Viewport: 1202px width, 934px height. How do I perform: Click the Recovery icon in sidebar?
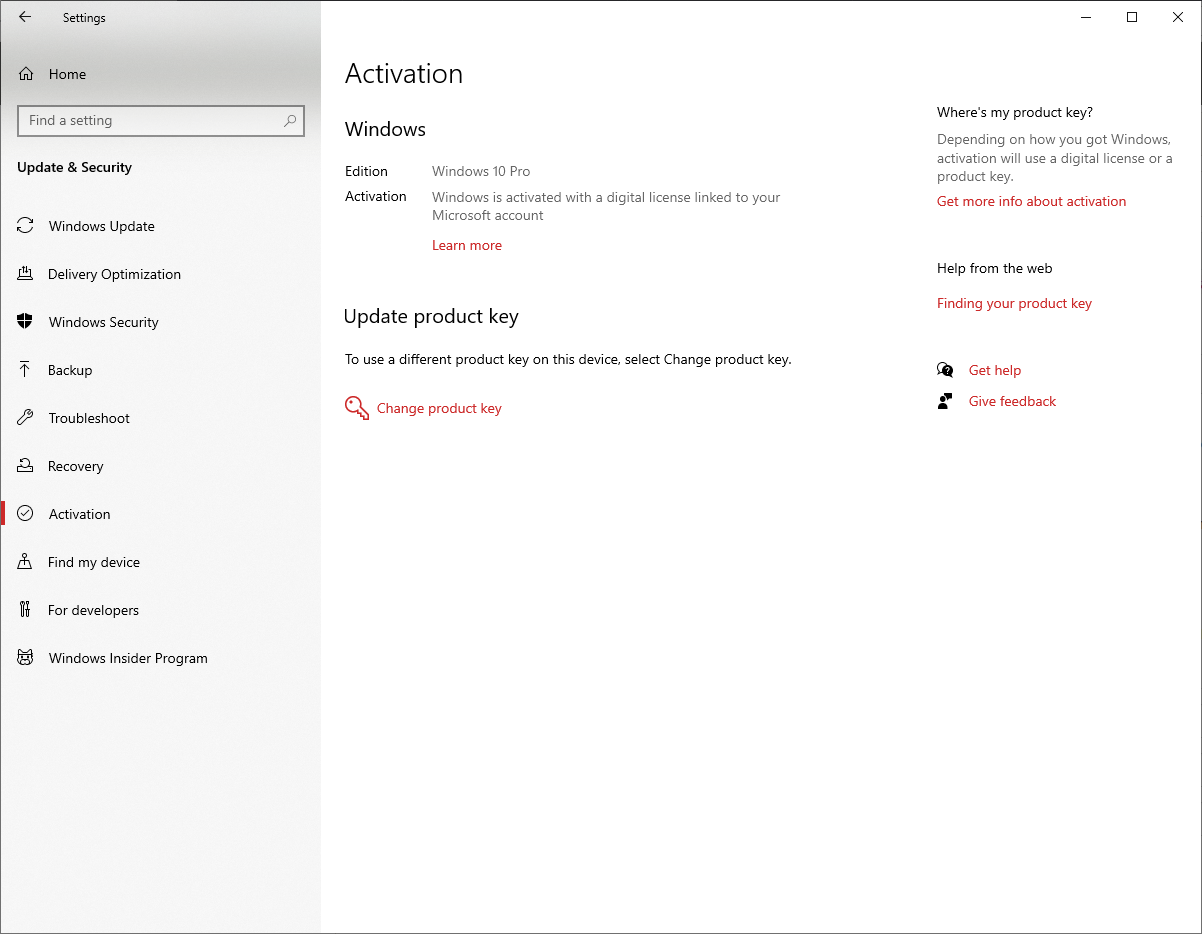point(26,466)
